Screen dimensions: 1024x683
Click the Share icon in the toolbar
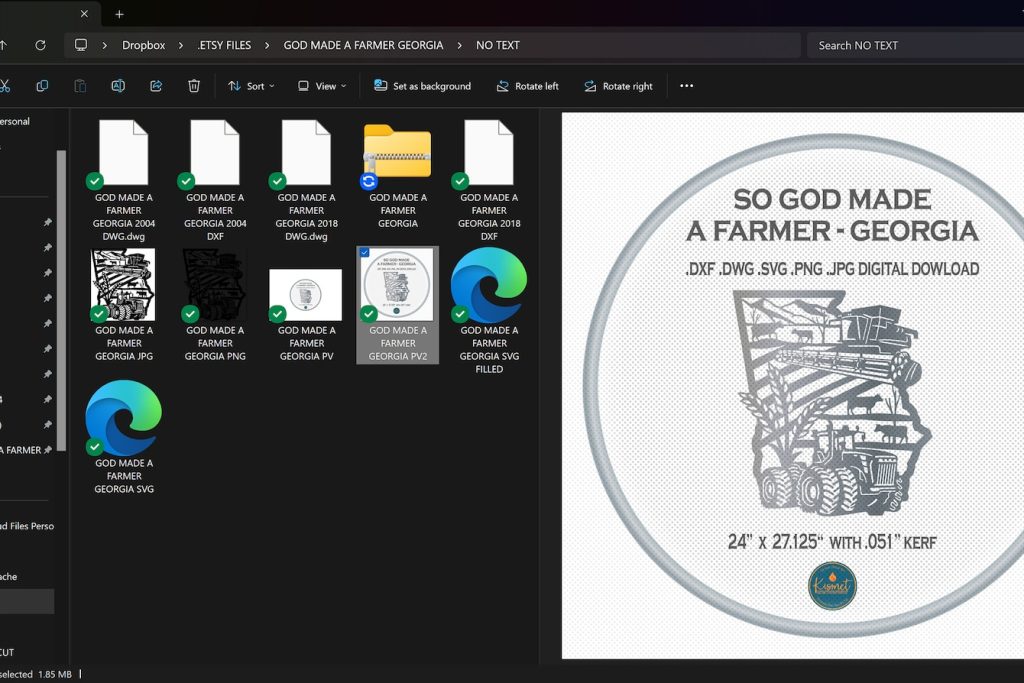[x=156, y=86]
